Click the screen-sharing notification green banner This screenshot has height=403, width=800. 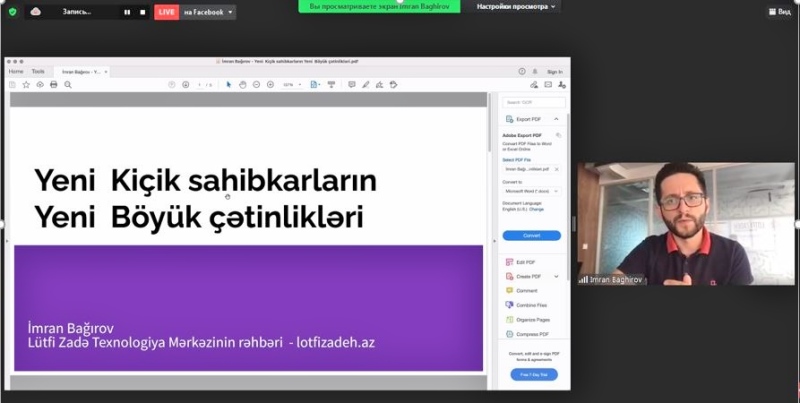tap(379, 7)
